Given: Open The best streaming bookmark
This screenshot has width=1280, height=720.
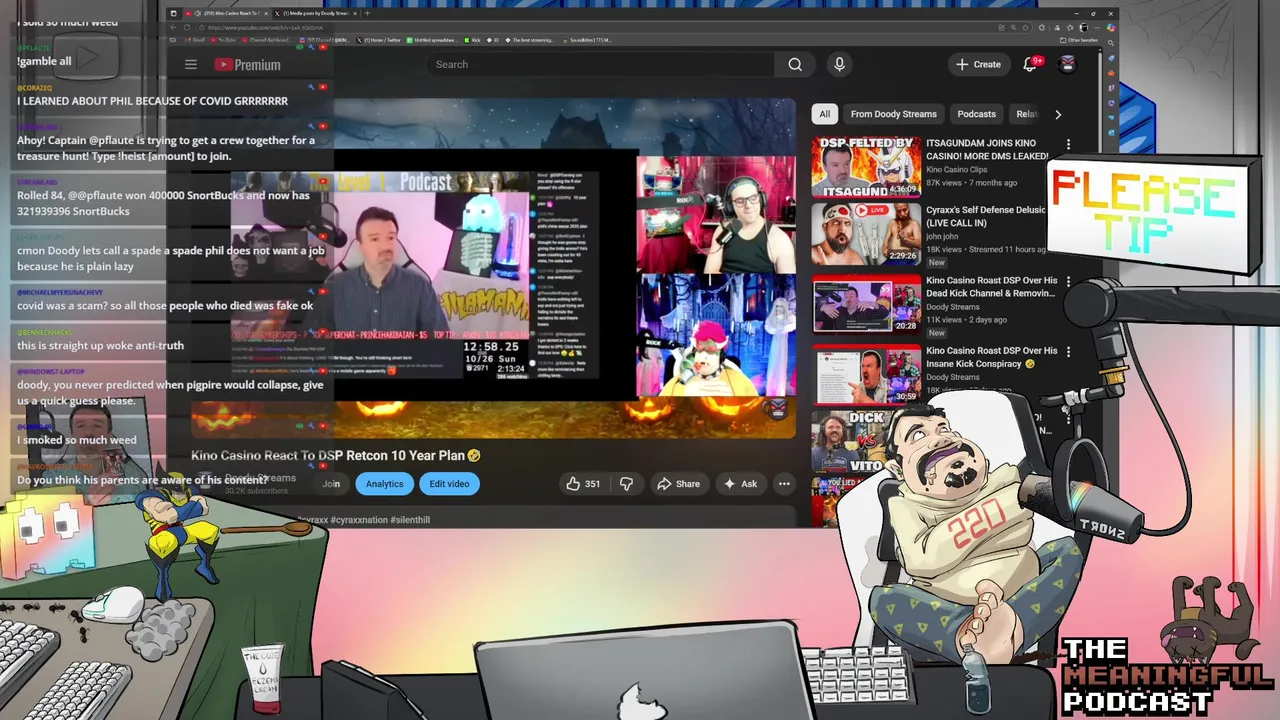Looking at the screenshot, I should 530,40.
